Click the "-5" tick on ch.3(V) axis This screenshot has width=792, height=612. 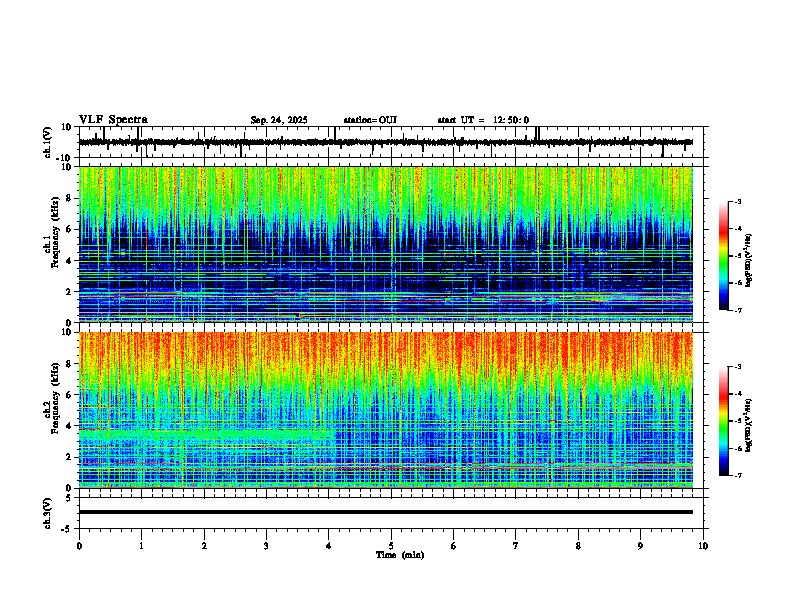[x=68, y=529]
